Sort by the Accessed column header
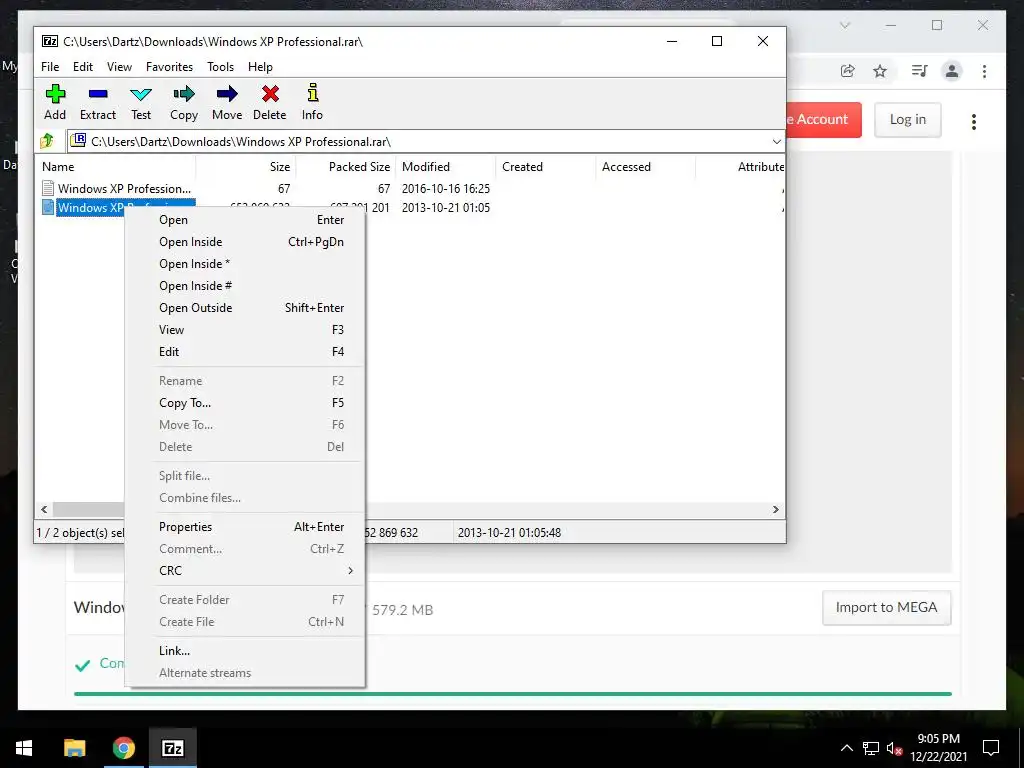Image resolution: width=1024 pixels, height=768 pixels. tap(646, 167)
